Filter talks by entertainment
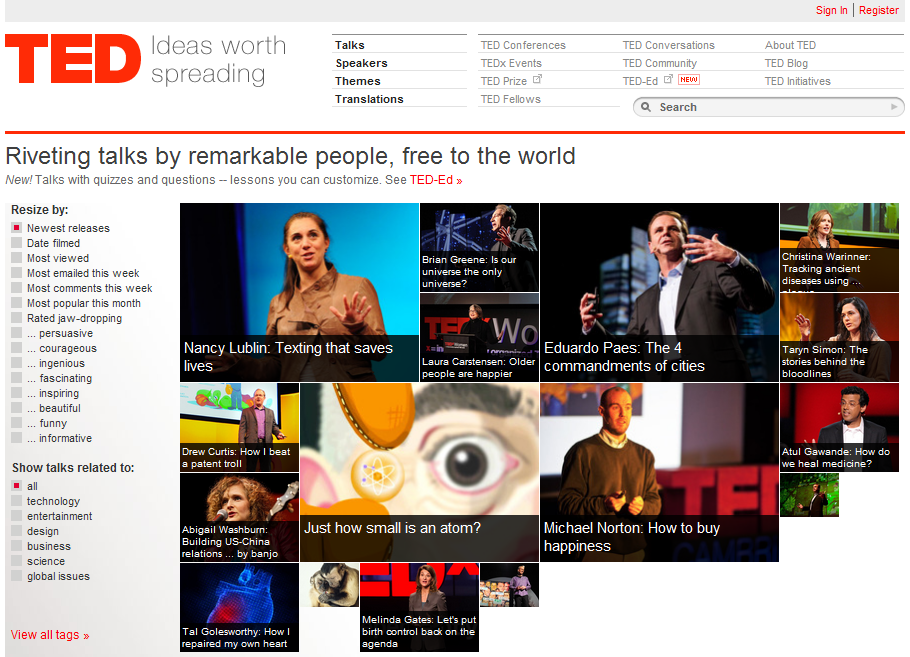The width and height of the screenshot is (910, 657). coord(16,516)
